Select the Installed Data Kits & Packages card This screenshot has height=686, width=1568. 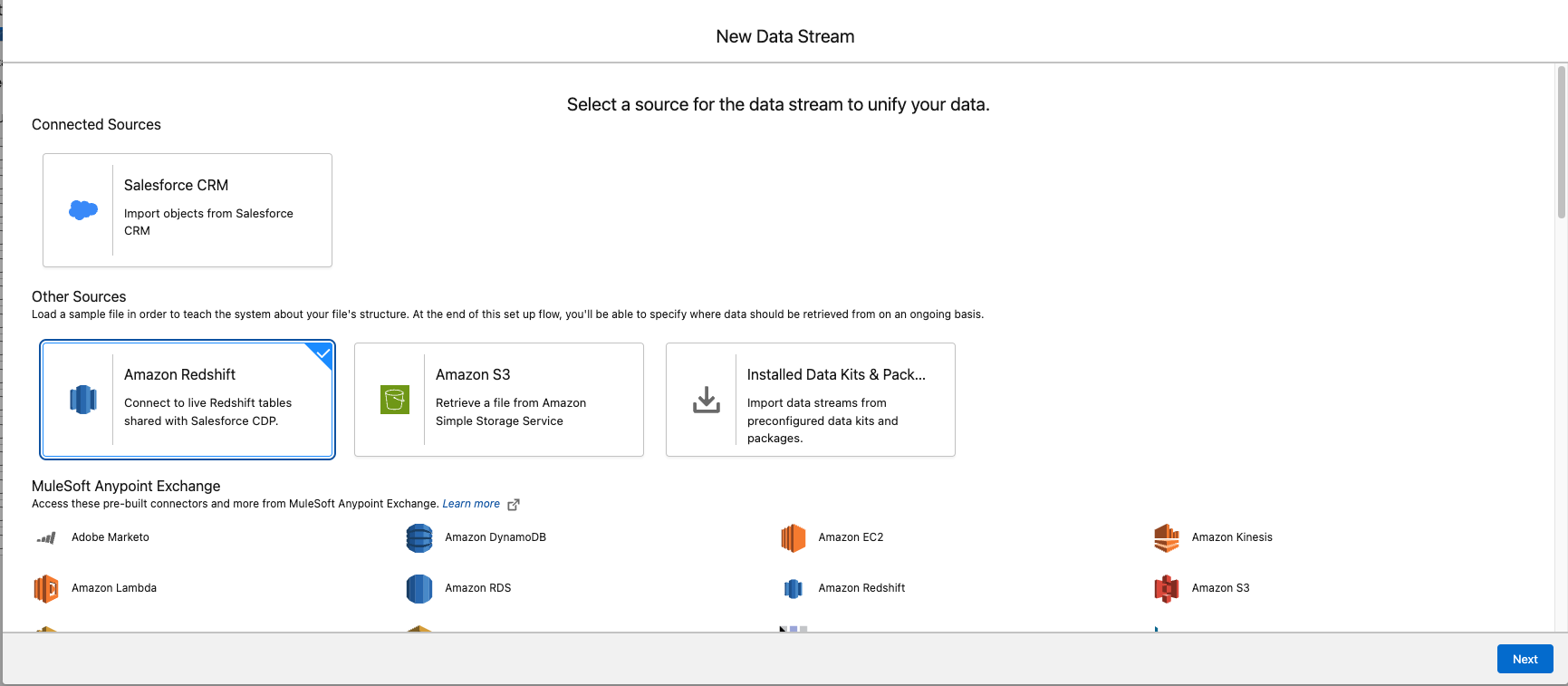(x=811, y=400)
